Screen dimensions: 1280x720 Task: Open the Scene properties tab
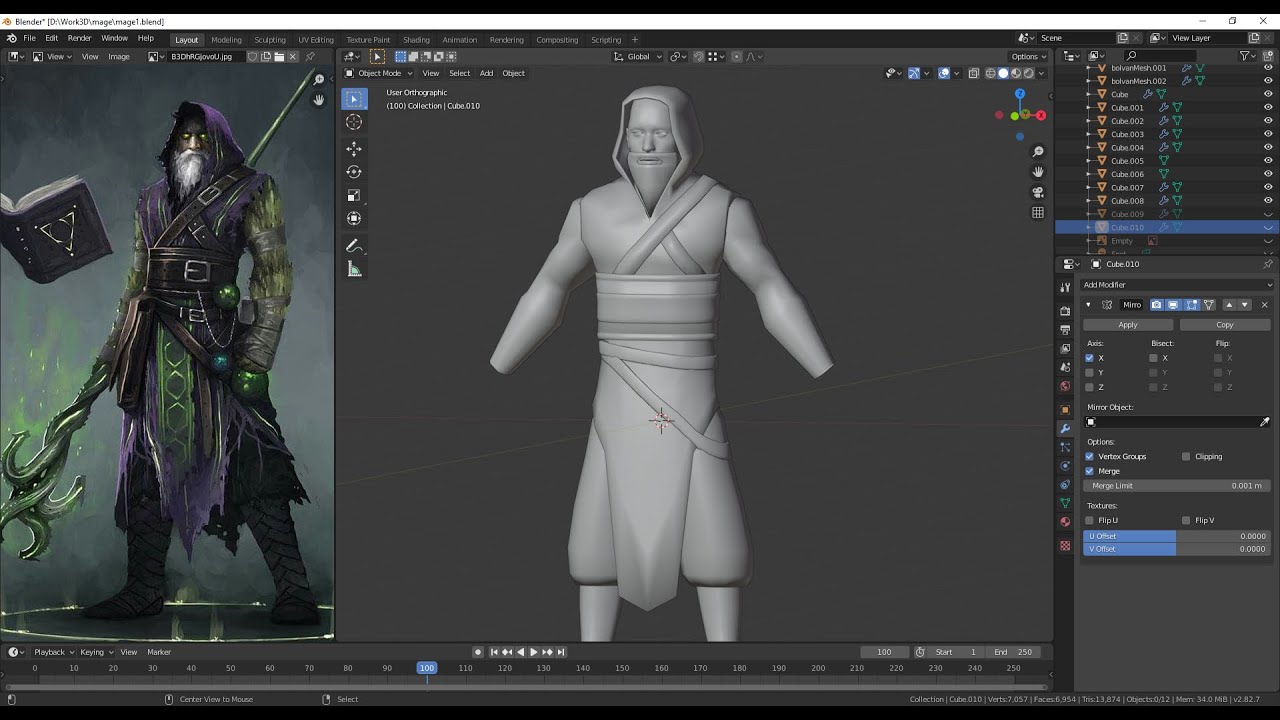[1065, 368]
